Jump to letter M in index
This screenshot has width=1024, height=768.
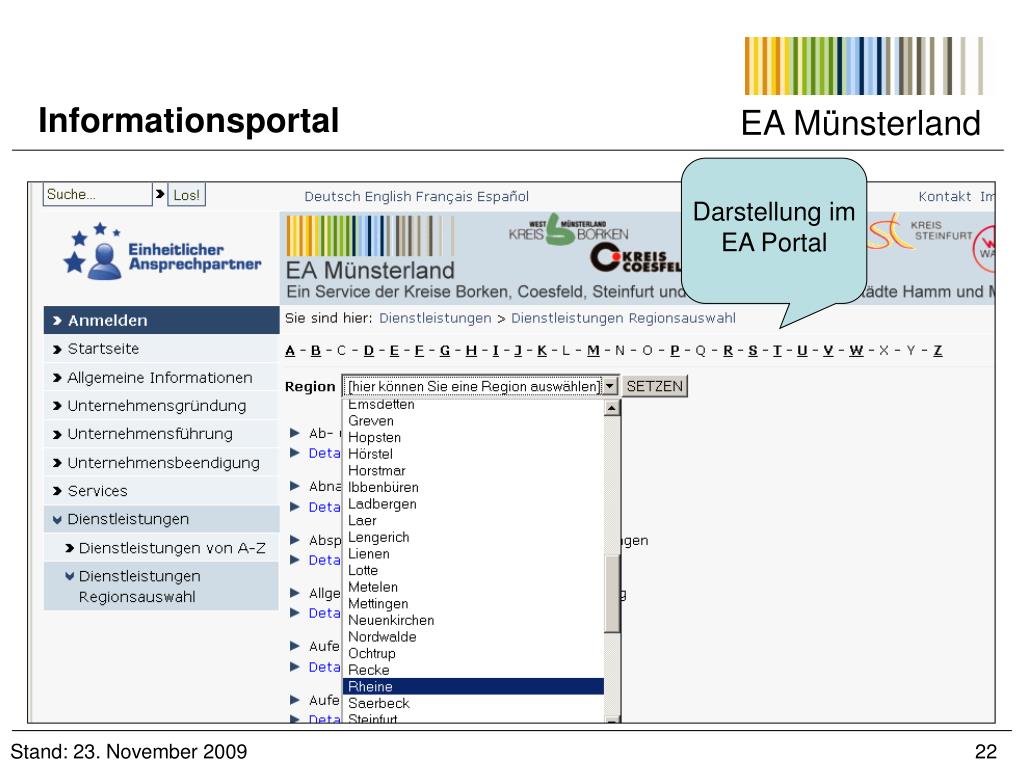[593, 351]
